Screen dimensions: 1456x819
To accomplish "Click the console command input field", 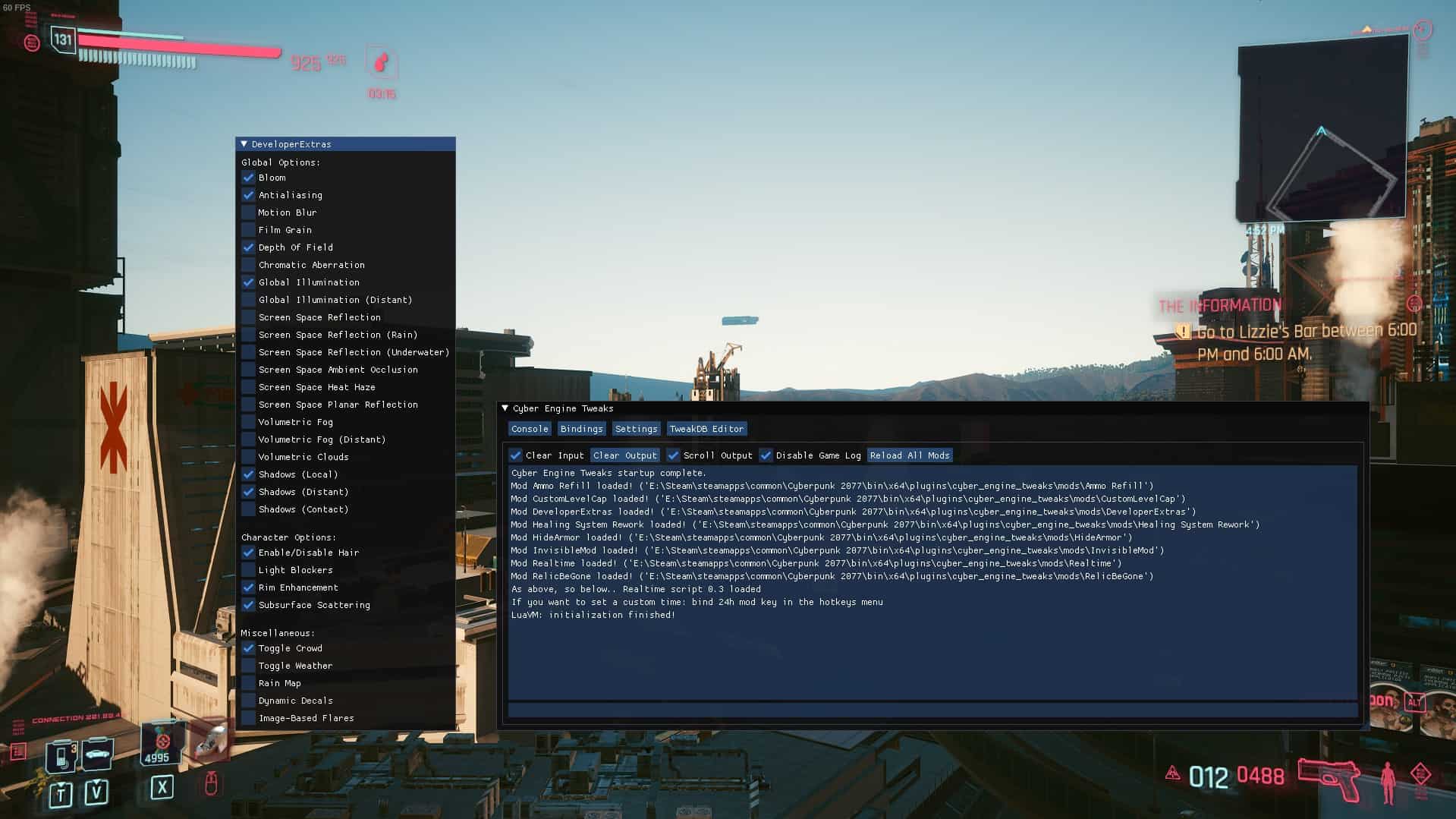I will [932, 711].
